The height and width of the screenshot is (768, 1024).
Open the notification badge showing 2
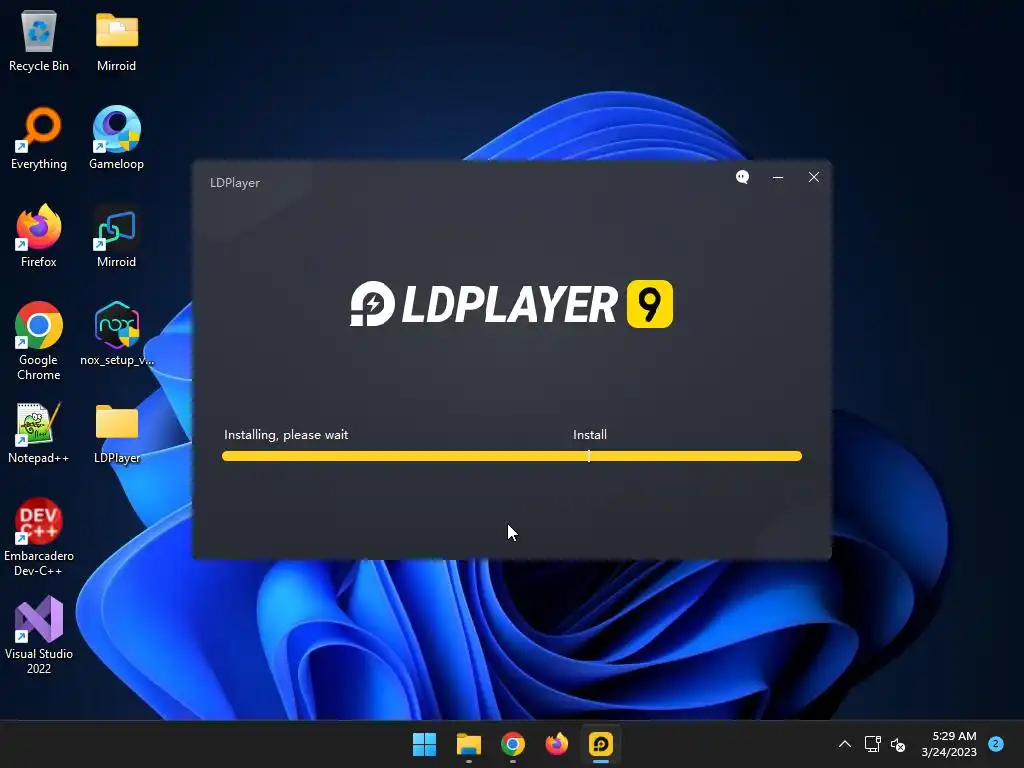pos(996,744)
